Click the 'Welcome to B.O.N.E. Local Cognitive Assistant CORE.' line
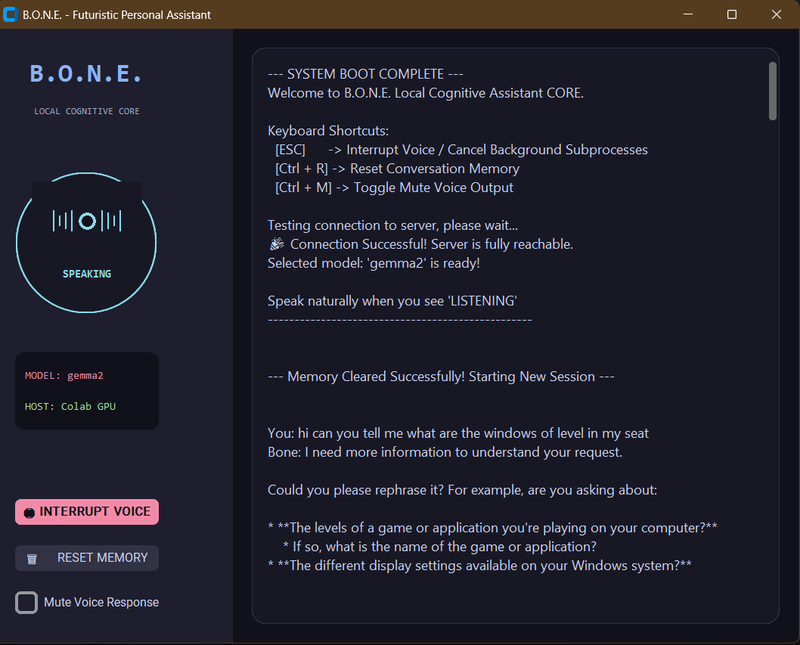Image resolution: width=800 pixels, height=645 pixels. coord(426,93)
